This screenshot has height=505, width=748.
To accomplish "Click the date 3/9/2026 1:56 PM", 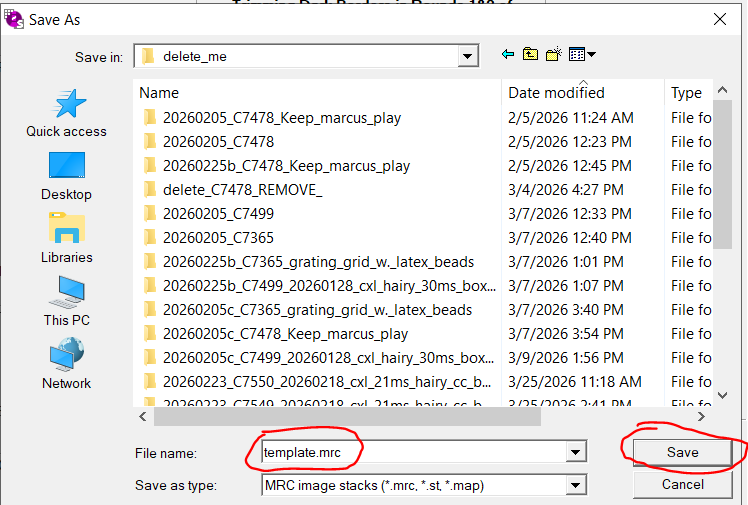I will tap(565, 358).
